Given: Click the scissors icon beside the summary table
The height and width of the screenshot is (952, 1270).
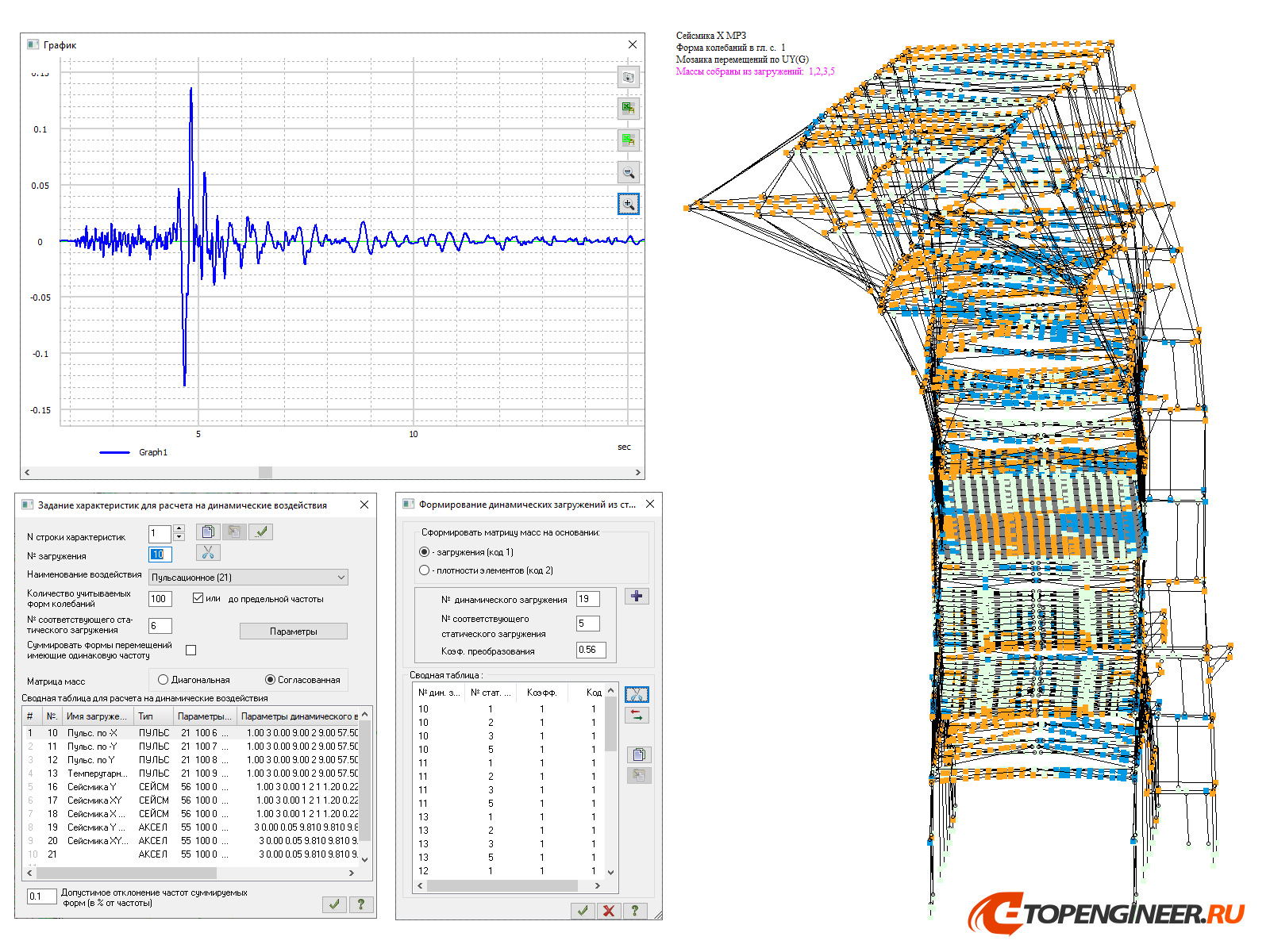Looking at the screenshot, I should (637, 694).
